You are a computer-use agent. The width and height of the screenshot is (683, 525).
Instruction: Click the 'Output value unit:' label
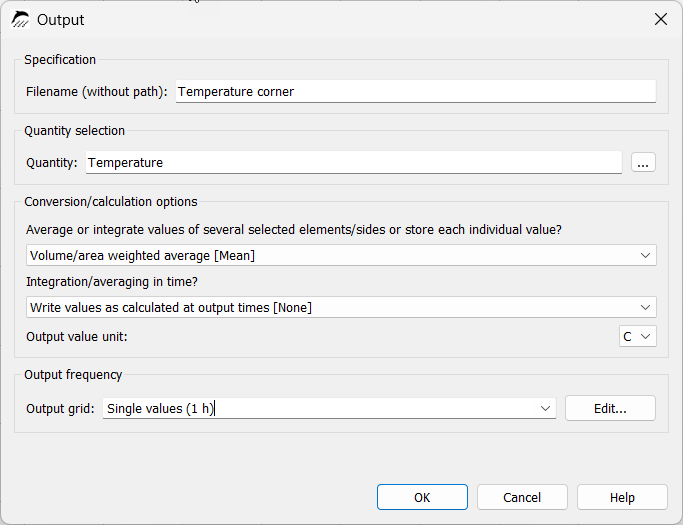pos(77,337)
